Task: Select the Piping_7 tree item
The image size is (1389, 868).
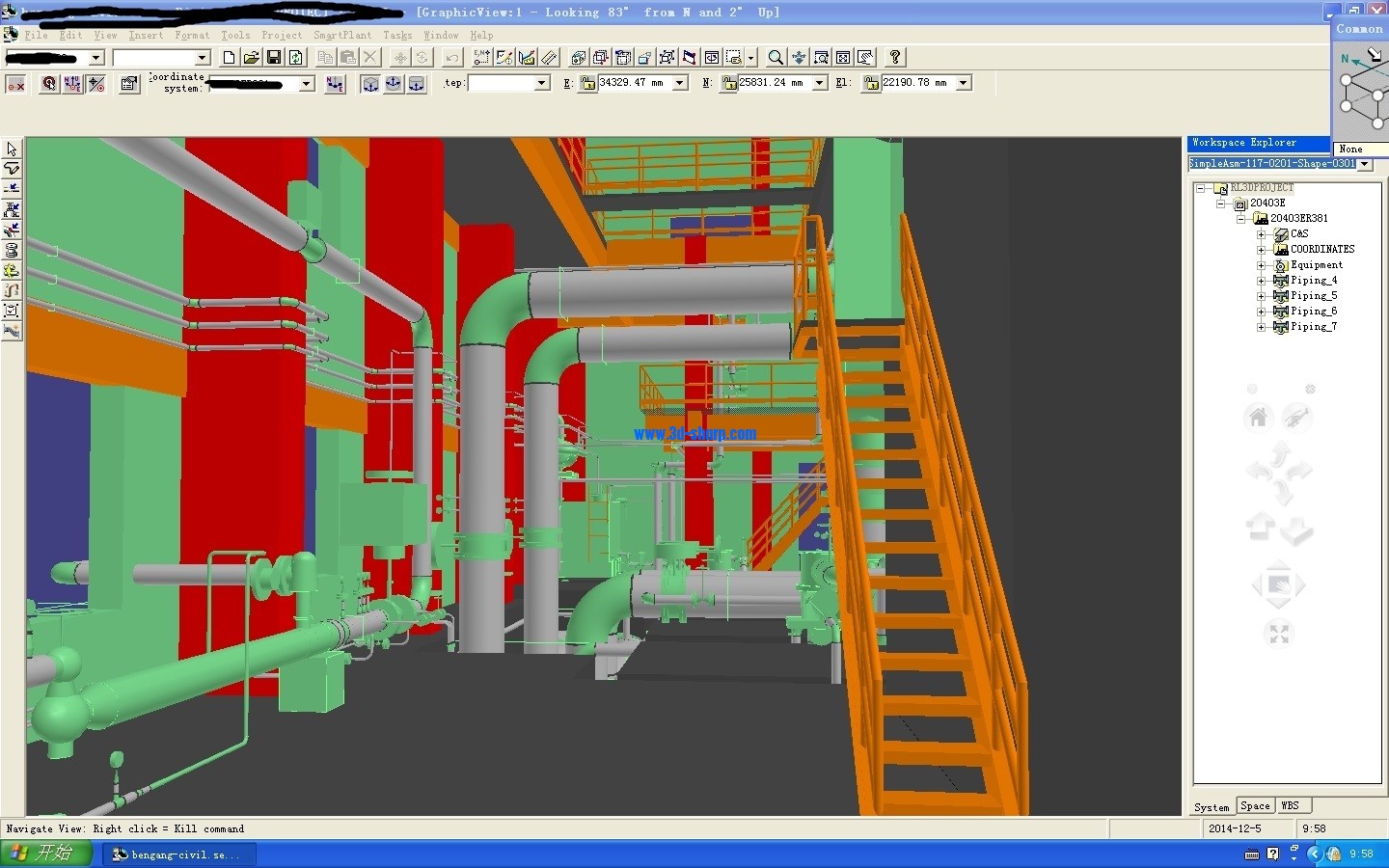Action: [1314, 327]
